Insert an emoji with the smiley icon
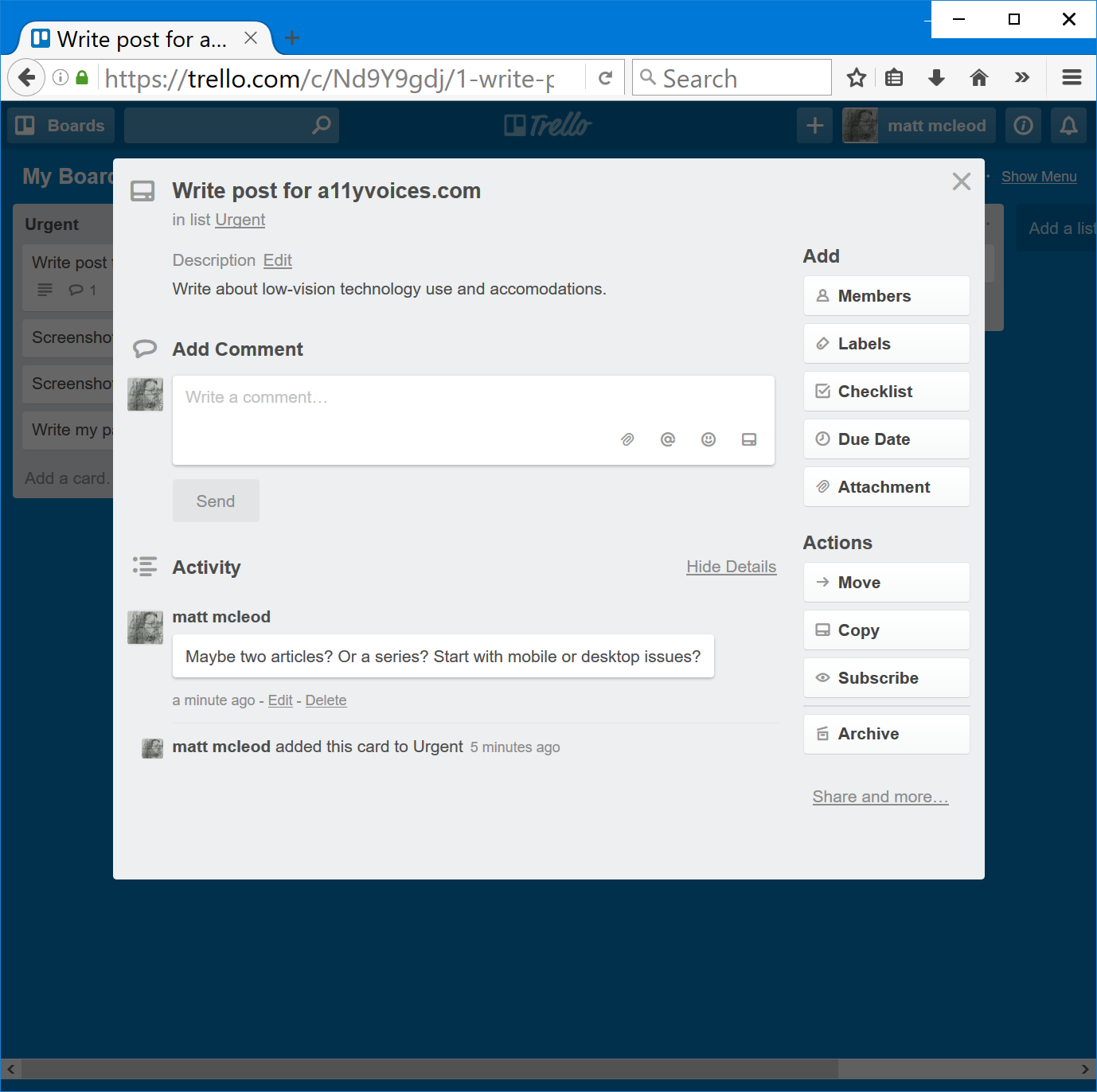The height and width of the screenshot is (1092, 1097). (x=709, y=439)
